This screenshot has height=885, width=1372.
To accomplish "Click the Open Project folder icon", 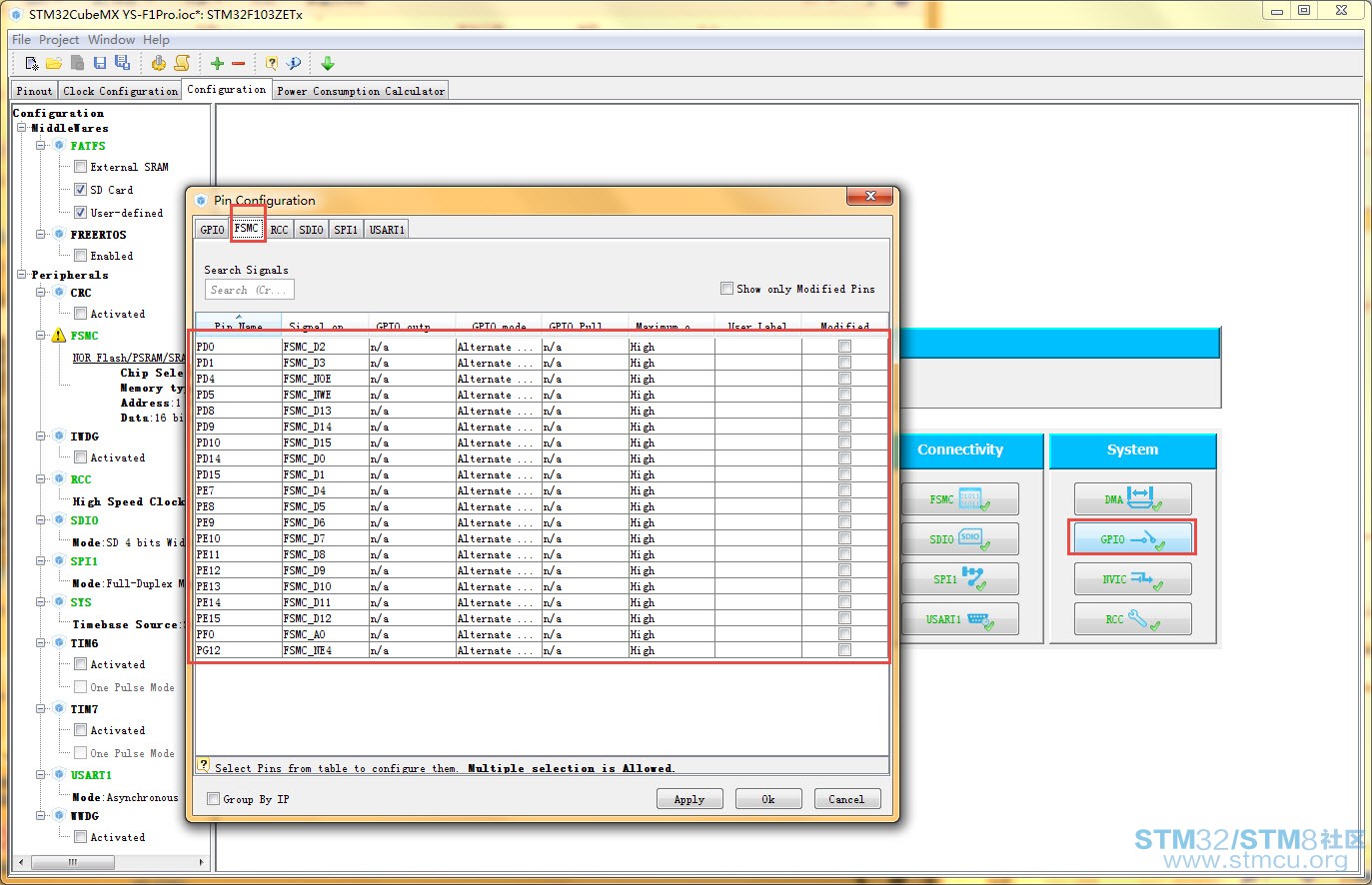I will (x=54, y=63).
